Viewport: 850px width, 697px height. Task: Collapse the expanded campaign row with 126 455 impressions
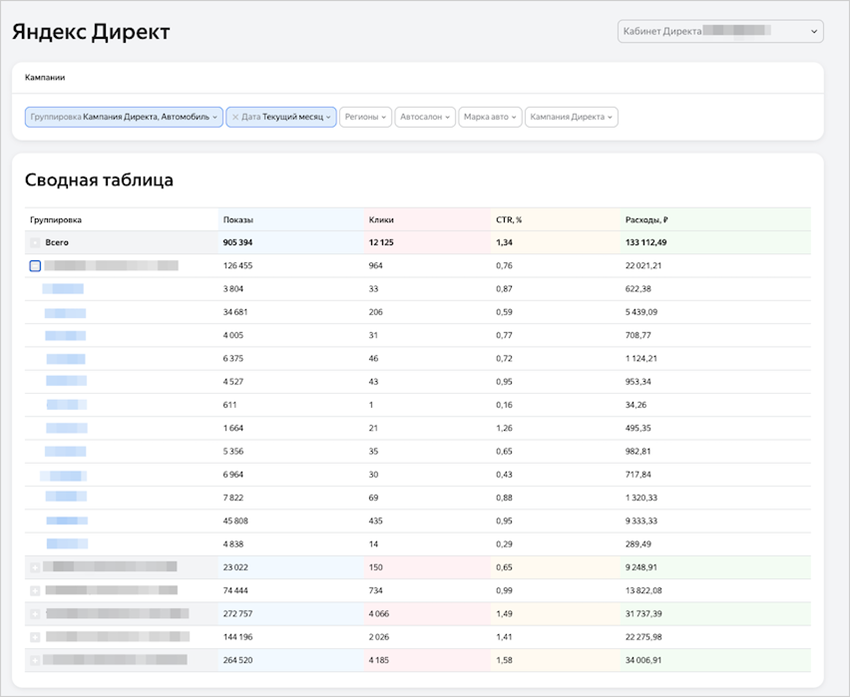pos(35,266)
